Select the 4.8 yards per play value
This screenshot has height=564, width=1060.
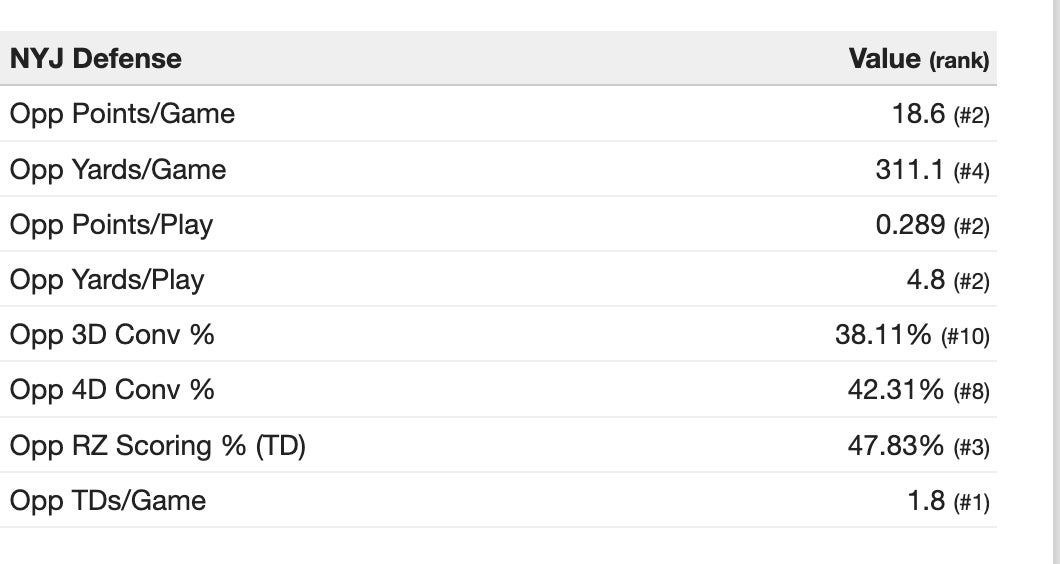[926, 280]
